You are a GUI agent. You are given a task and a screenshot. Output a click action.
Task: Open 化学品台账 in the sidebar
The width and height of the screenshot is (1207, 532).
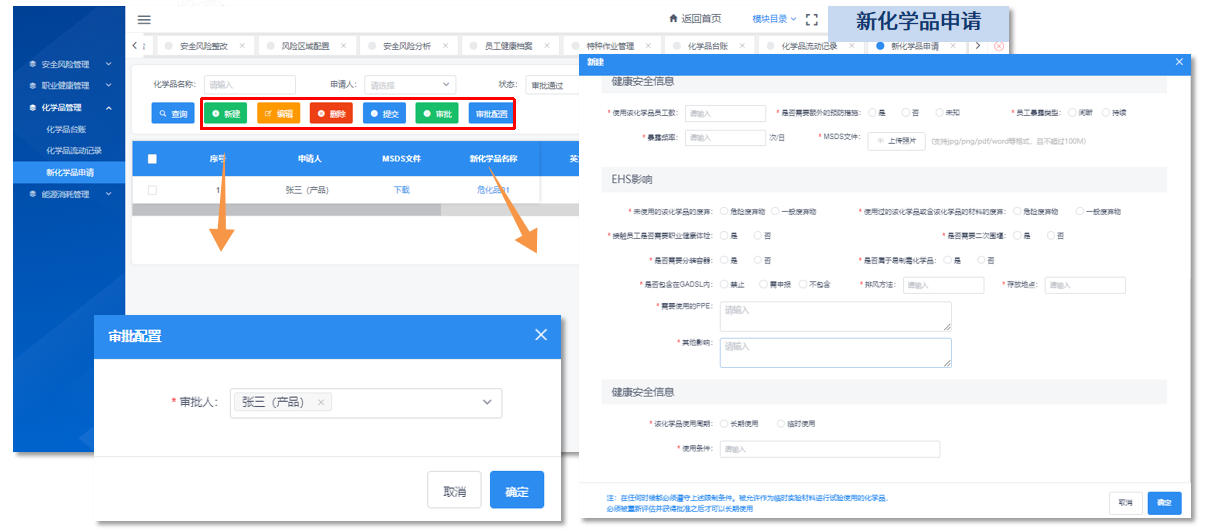[x=68, y=129]
